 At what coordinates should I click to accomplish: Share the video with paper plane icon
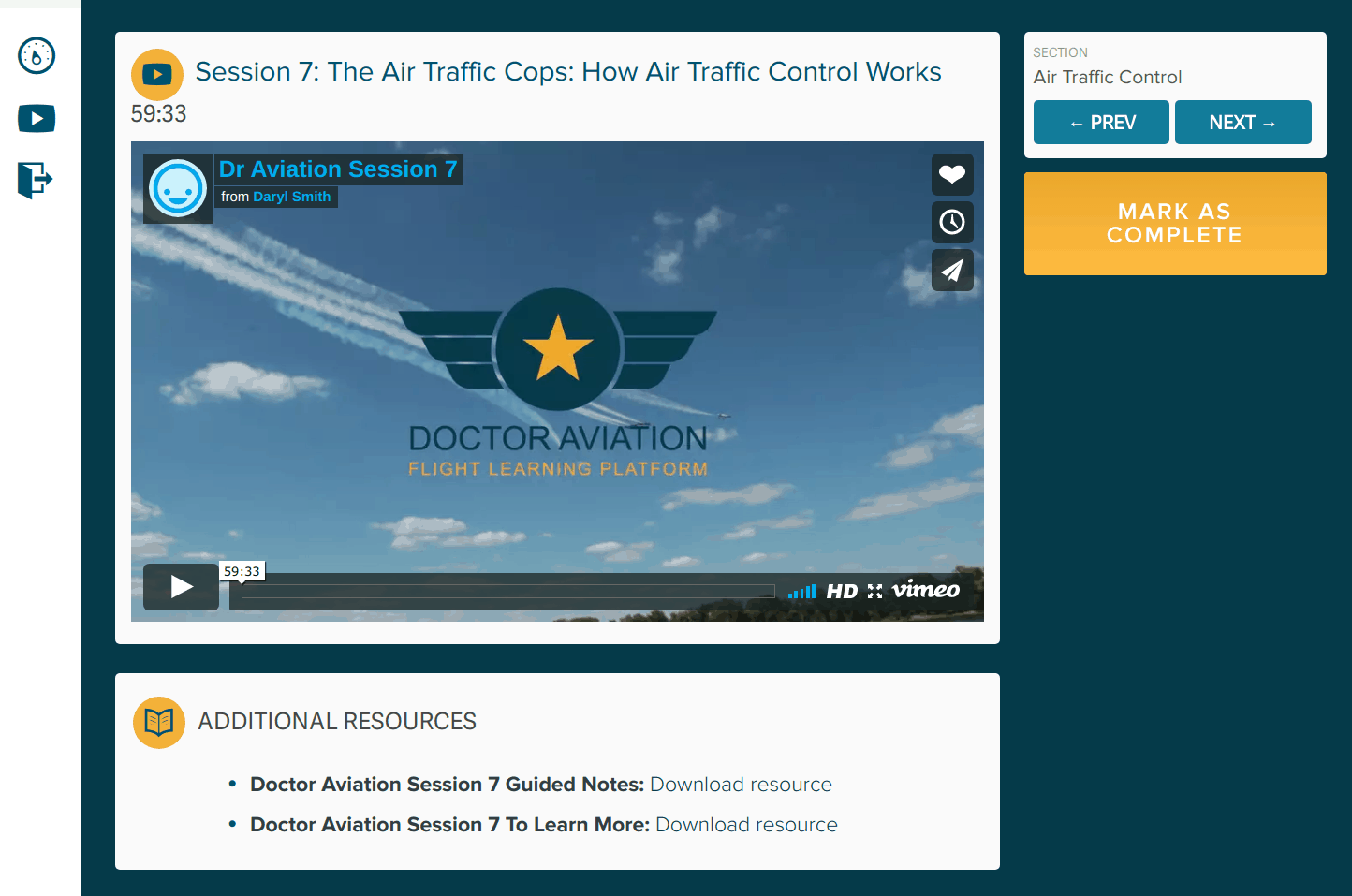(952, 271)
